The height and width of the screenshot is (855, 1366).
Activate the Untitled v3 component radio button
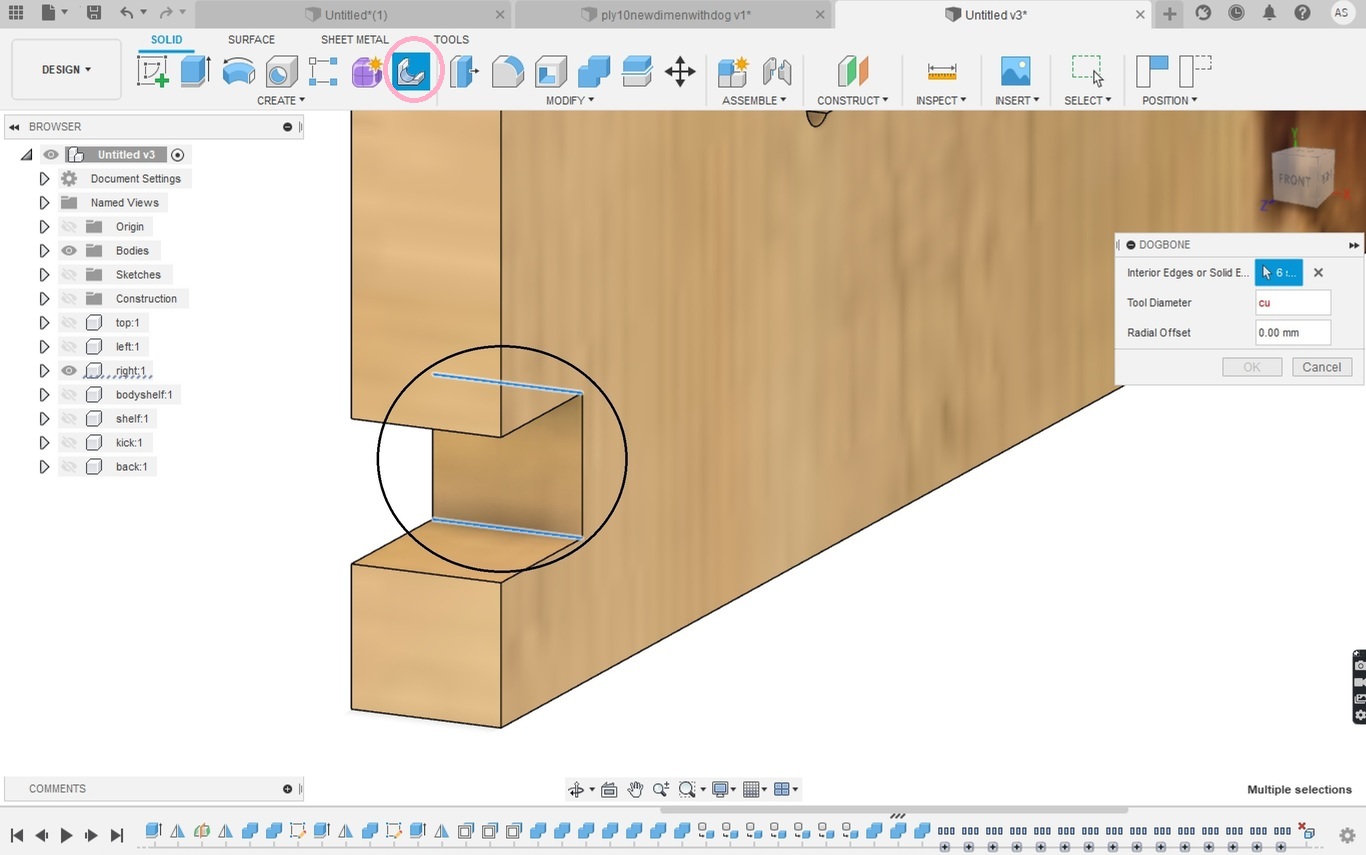point(178,155)
